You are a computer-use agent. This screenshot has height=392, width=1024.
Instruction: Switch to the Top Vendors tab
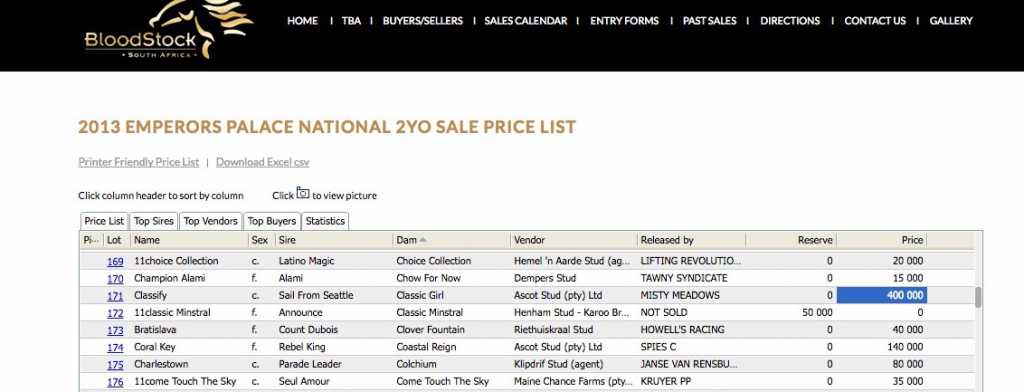tap(210, 221)
